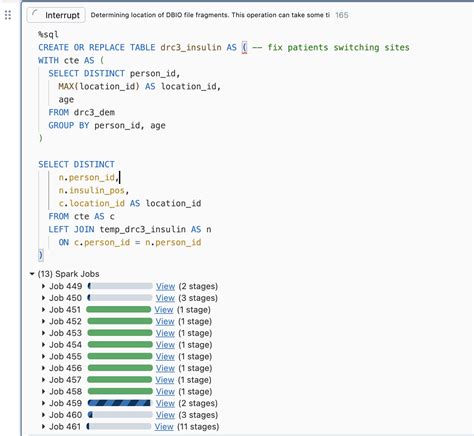
Task: Open the View link for Job 453
Action: (x=165, y=333)
